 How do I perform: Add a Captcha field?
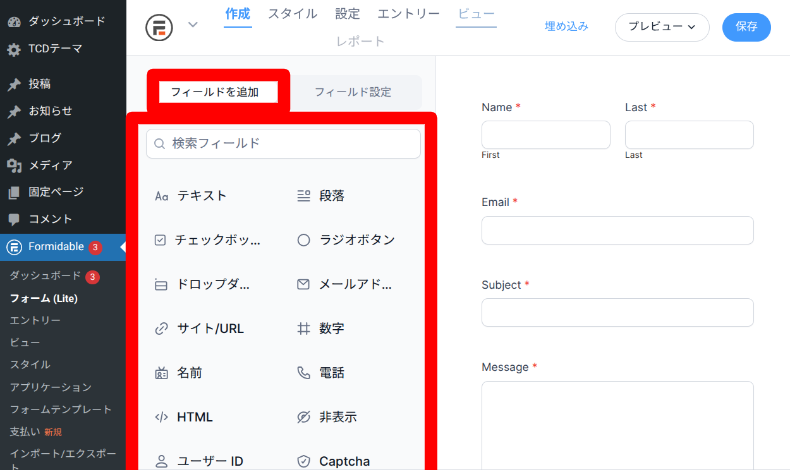click(x=333, y=461)
